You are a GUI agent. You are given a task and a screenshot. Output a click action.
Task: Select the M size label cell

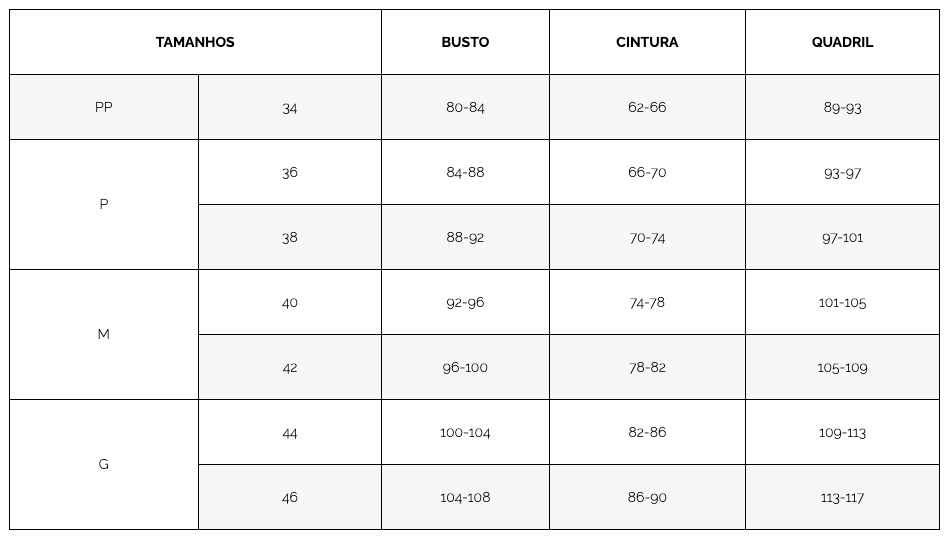104,334
